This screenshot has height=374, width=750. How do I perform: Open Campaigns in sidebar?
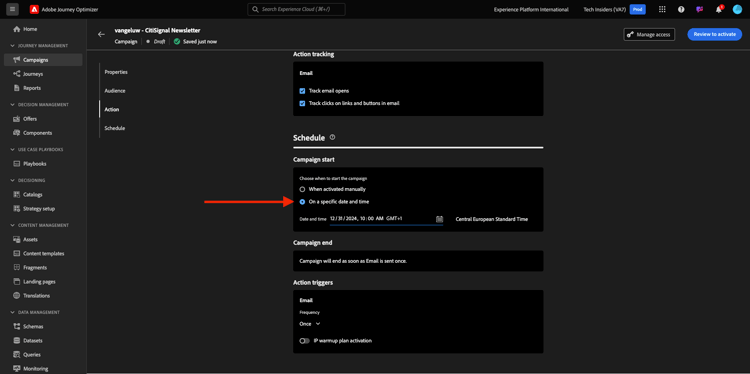click(43, 60)
